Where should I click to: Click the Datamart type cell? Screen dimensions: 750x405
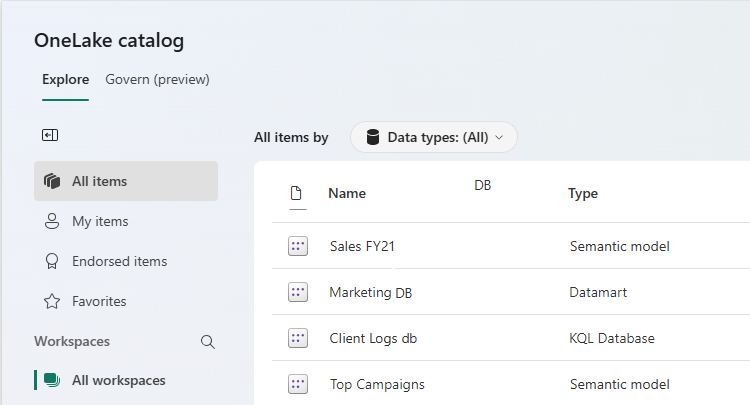[598, 292]
